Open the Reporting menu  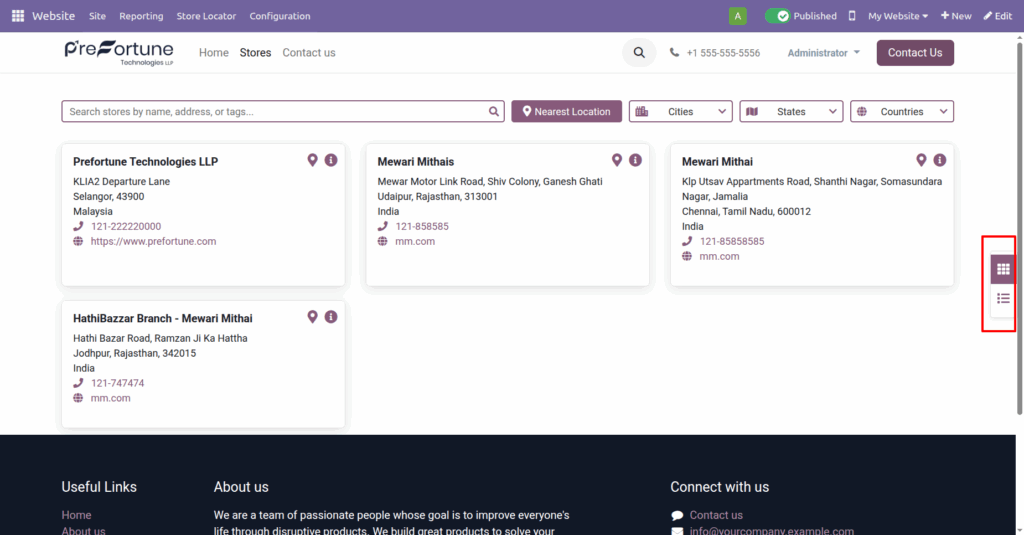tap(141, 16)
